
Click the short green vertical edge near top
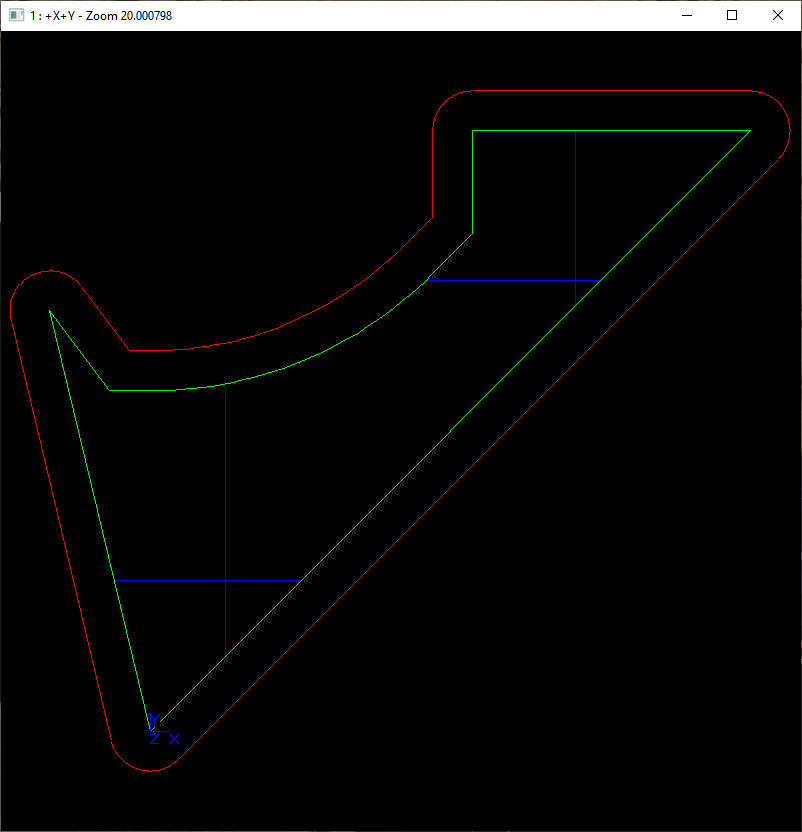(x=472, y=180)
